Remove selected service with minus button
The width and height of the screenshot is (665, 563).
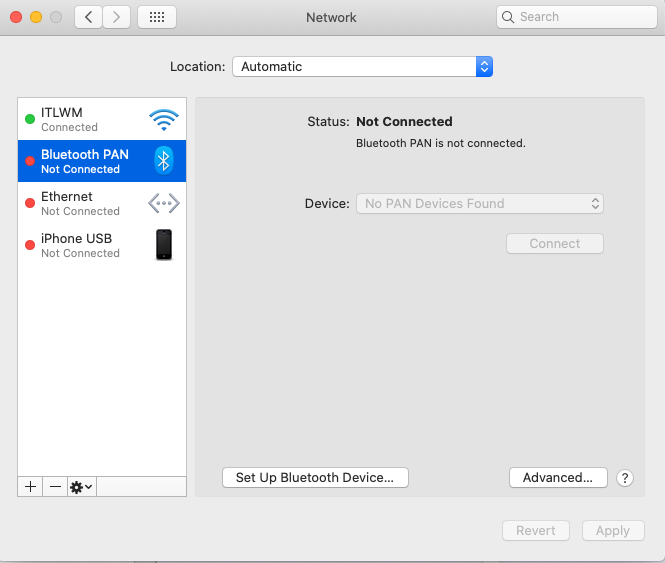(x=55, y=486)
